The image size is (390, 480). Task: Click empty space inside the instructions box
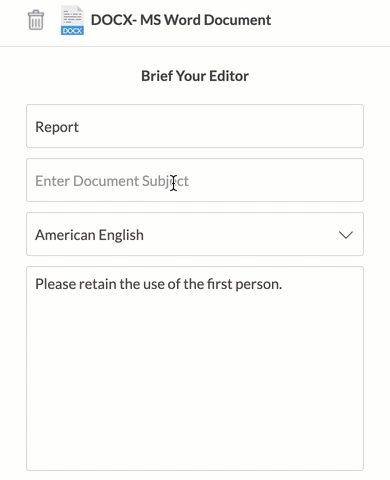tap(195, 383)
